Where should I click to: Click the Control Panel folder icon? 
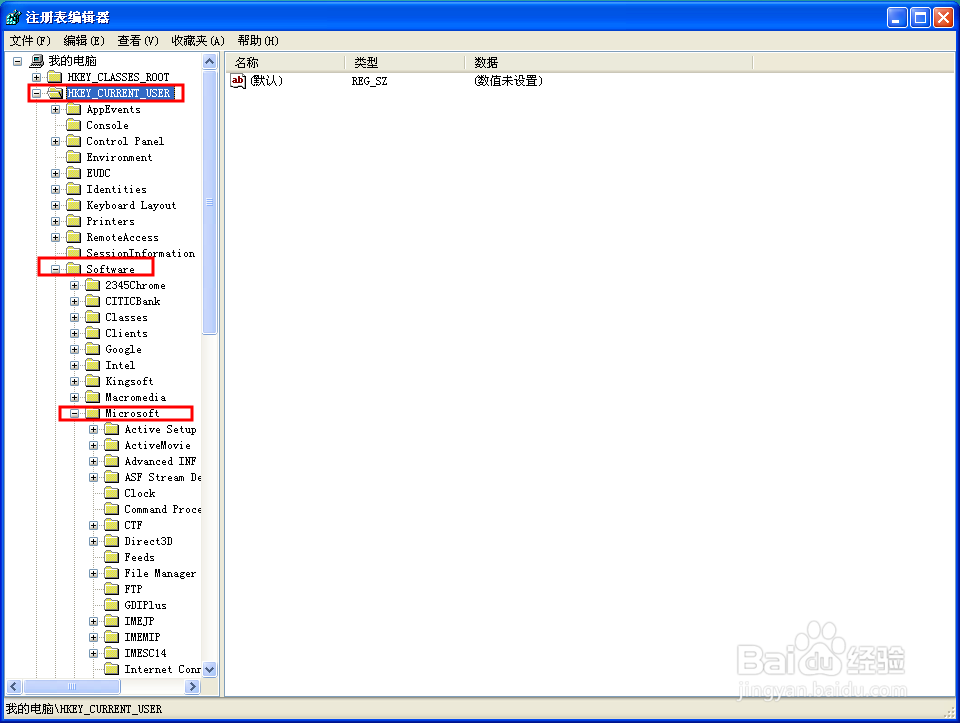(74, 141)
